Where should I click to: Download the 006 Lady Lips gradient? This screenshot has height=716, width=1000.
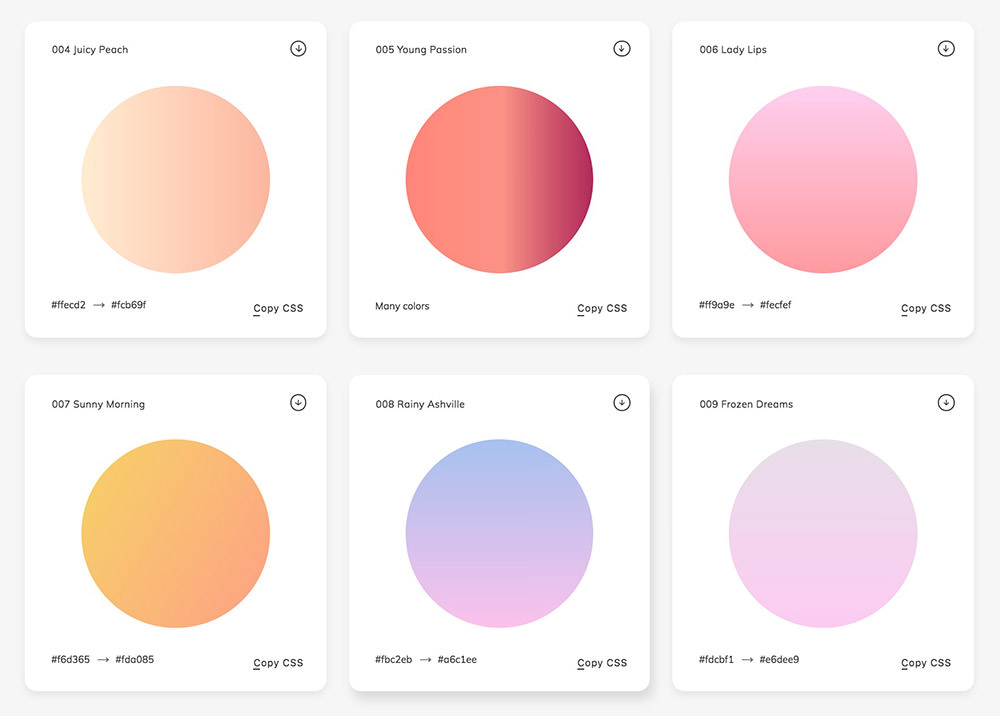point(946,48)
